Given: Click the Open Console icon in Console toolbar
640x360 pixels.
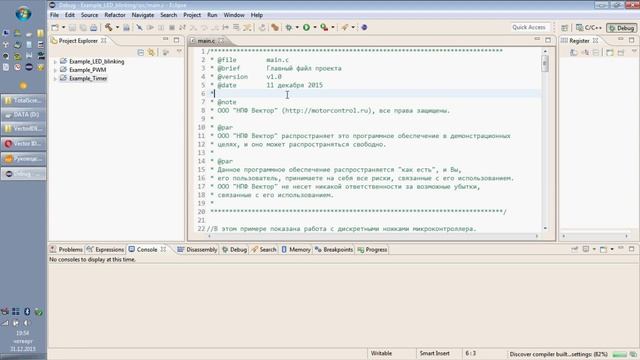Looking at the screenshot, I should point(603,249).
